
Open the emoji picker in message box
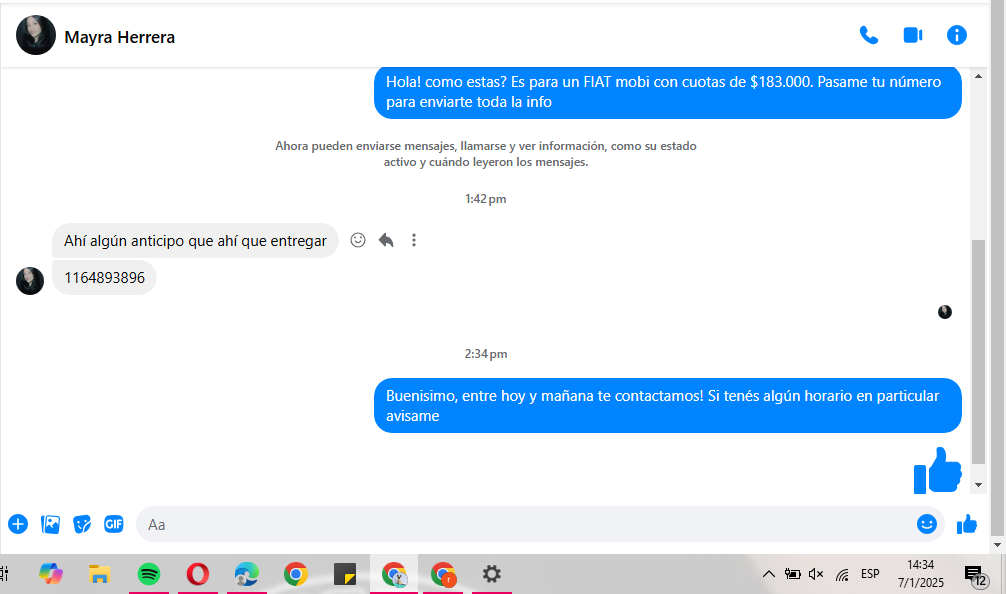pyautogui.click(x=926, y=524)
